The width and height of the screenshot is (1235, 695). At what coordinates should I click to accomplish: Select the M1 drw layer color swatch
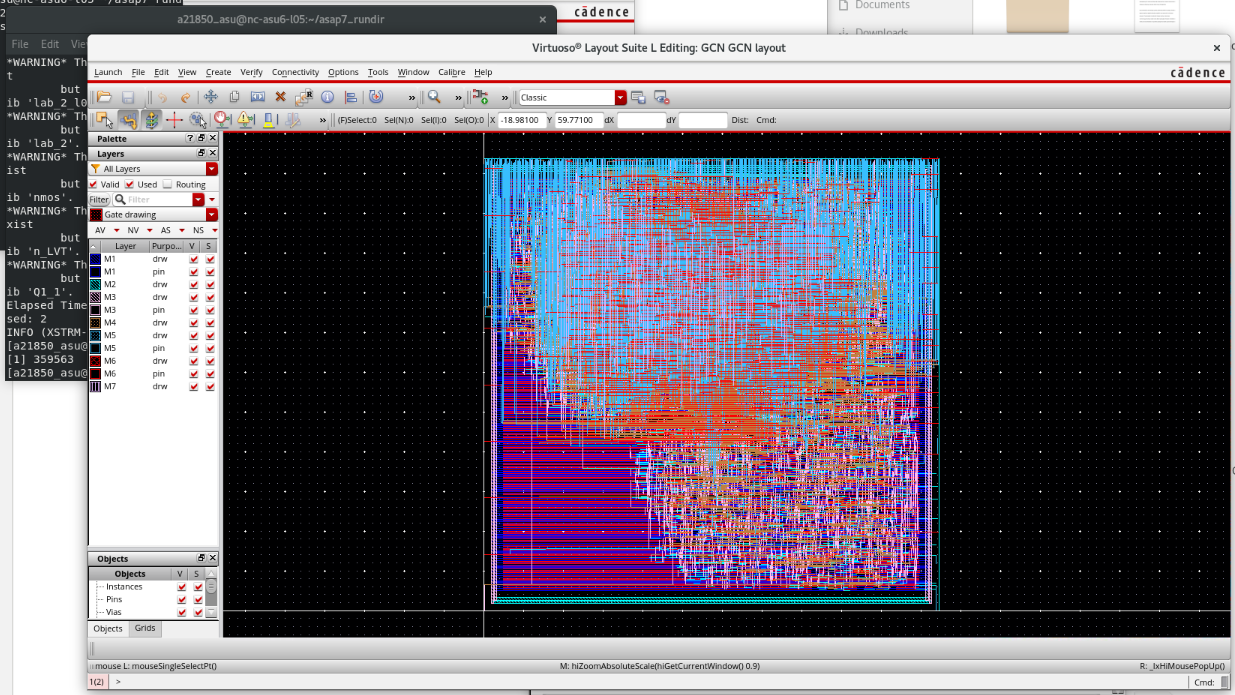(x=96, y=259)
